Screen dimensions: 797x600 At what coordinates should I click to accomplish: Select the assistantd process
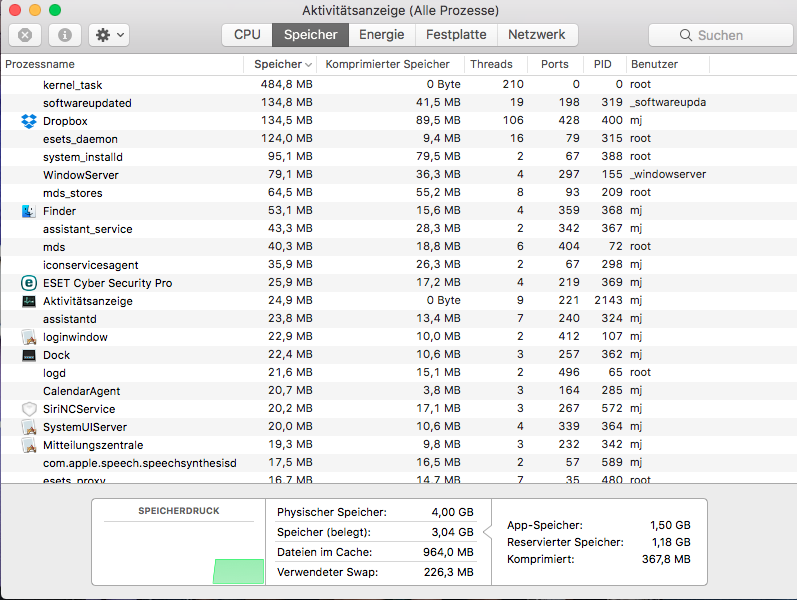tap(398, 319)
